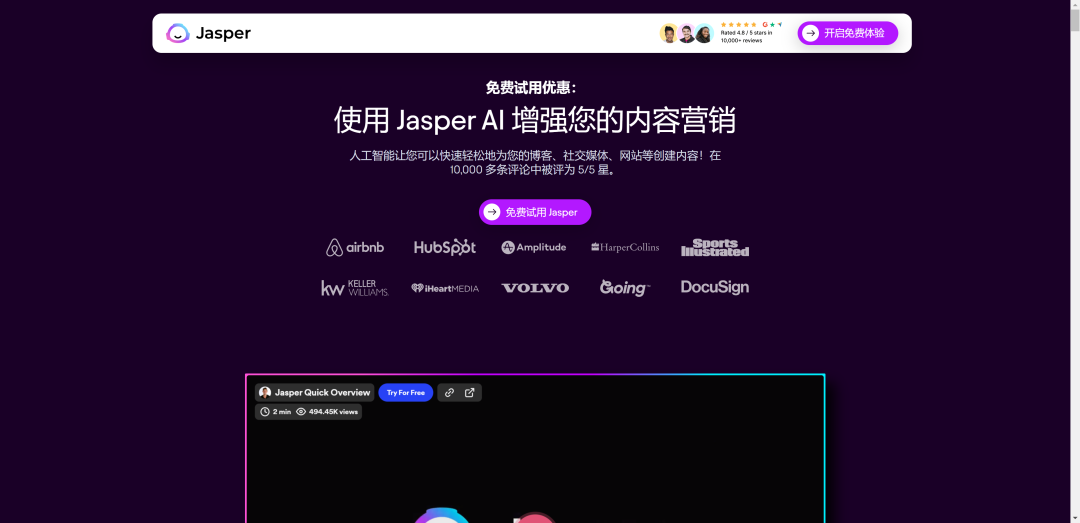Click the Jasper logo in header
Viewport: 1080px width, 523px height.
208,33
